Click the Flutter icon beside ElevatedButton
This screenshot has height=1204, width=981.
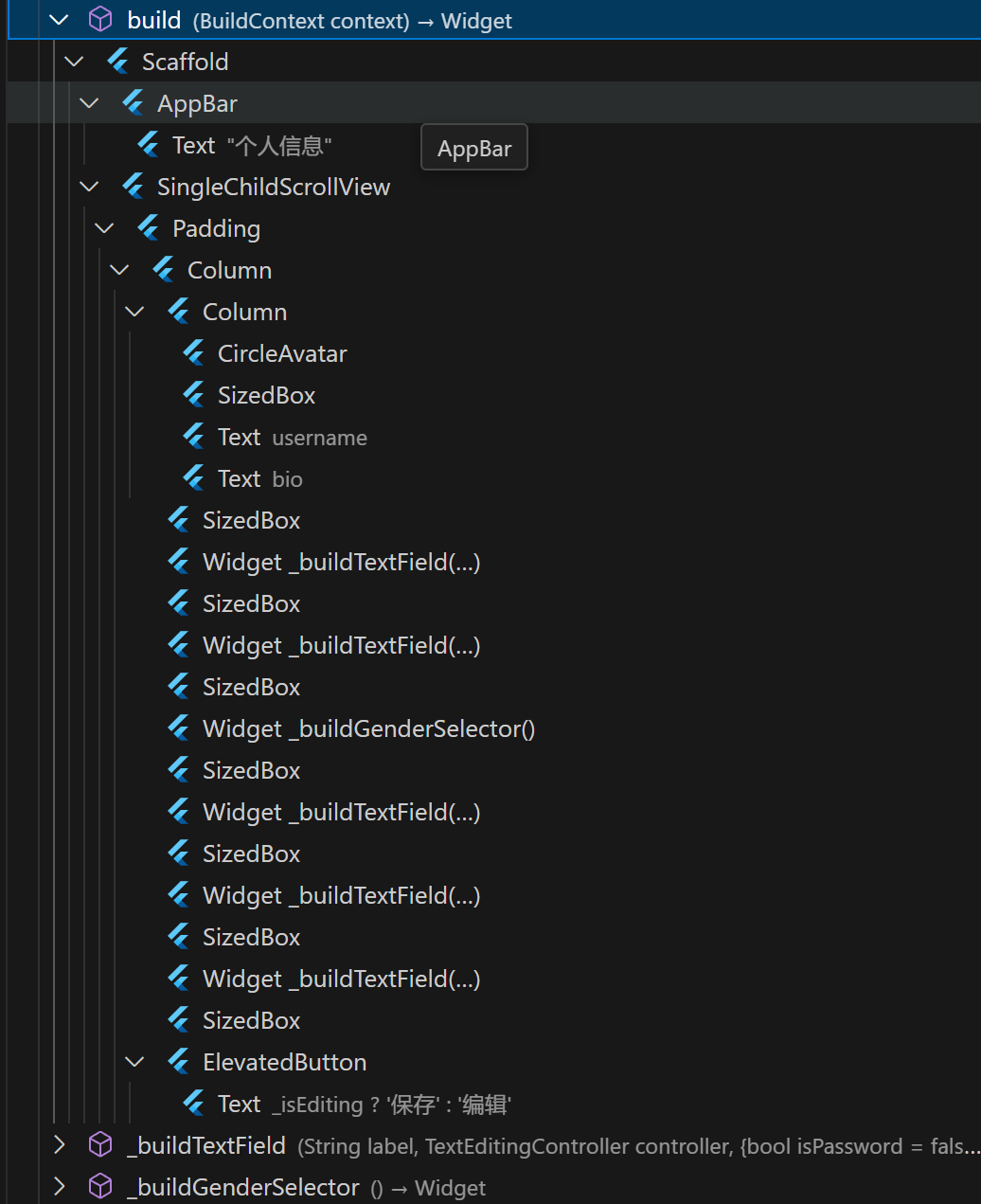pos(179,1062)
